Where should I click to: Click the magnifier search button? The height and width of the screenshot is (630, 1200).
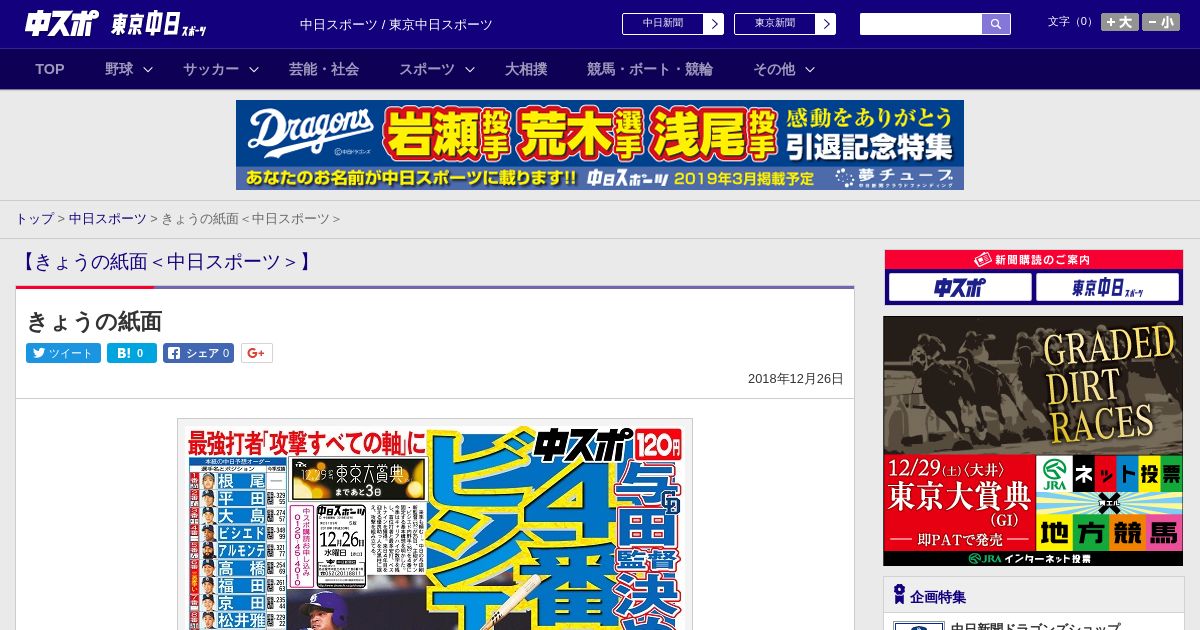click(x=996, y=24)
